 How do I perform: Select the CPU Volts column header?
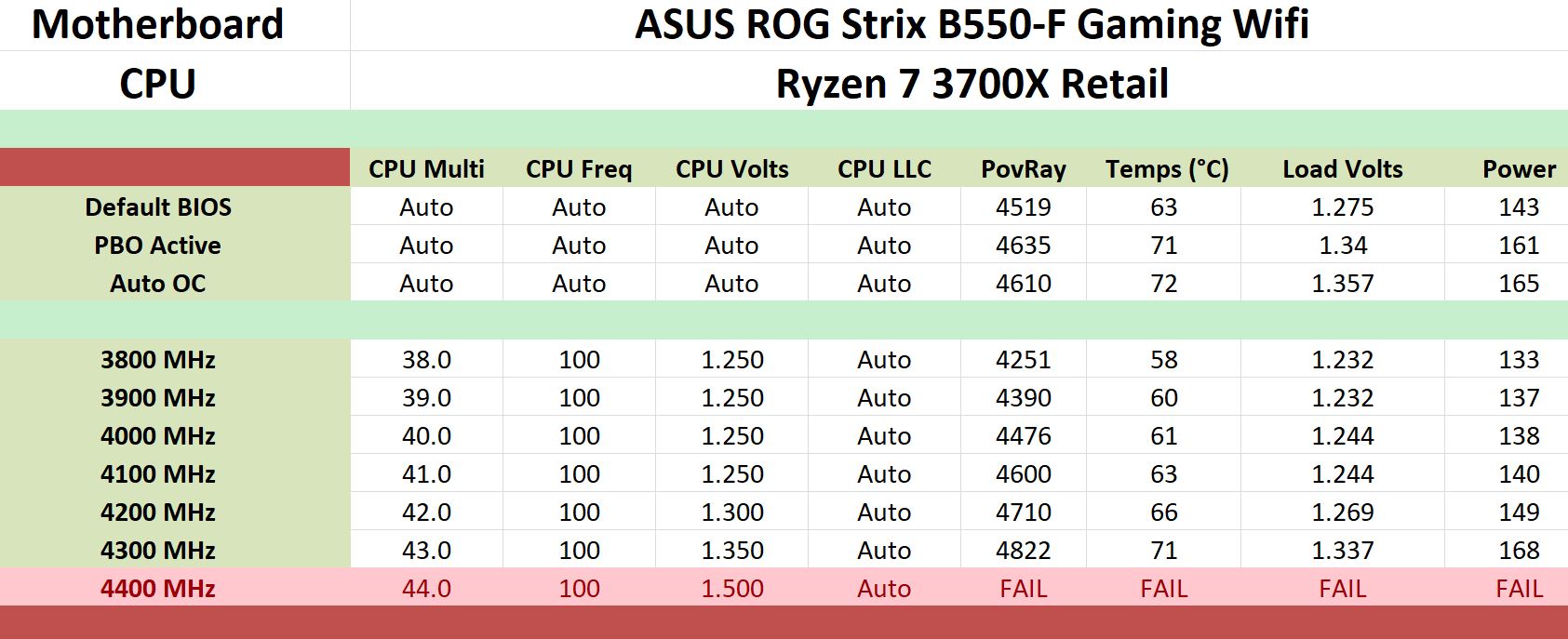coord(732,169)
